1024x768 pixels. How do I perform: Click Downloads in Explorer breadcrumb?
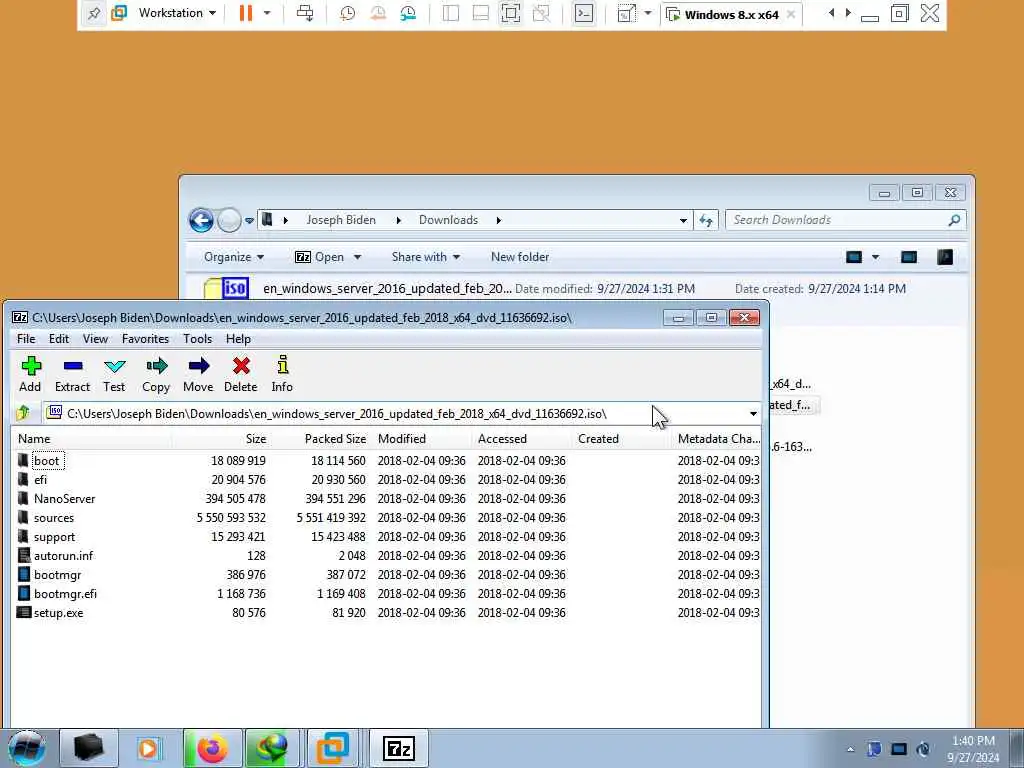449,220
